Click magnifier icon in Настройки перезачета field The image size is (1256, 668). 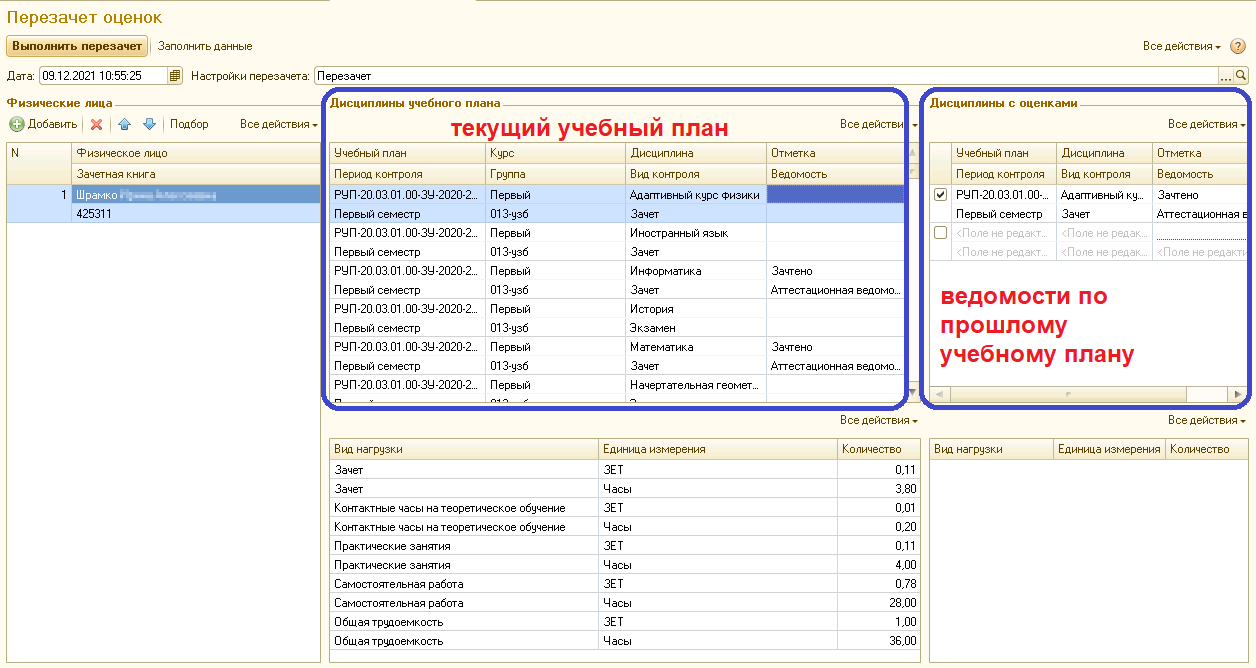coord(1241,75)
